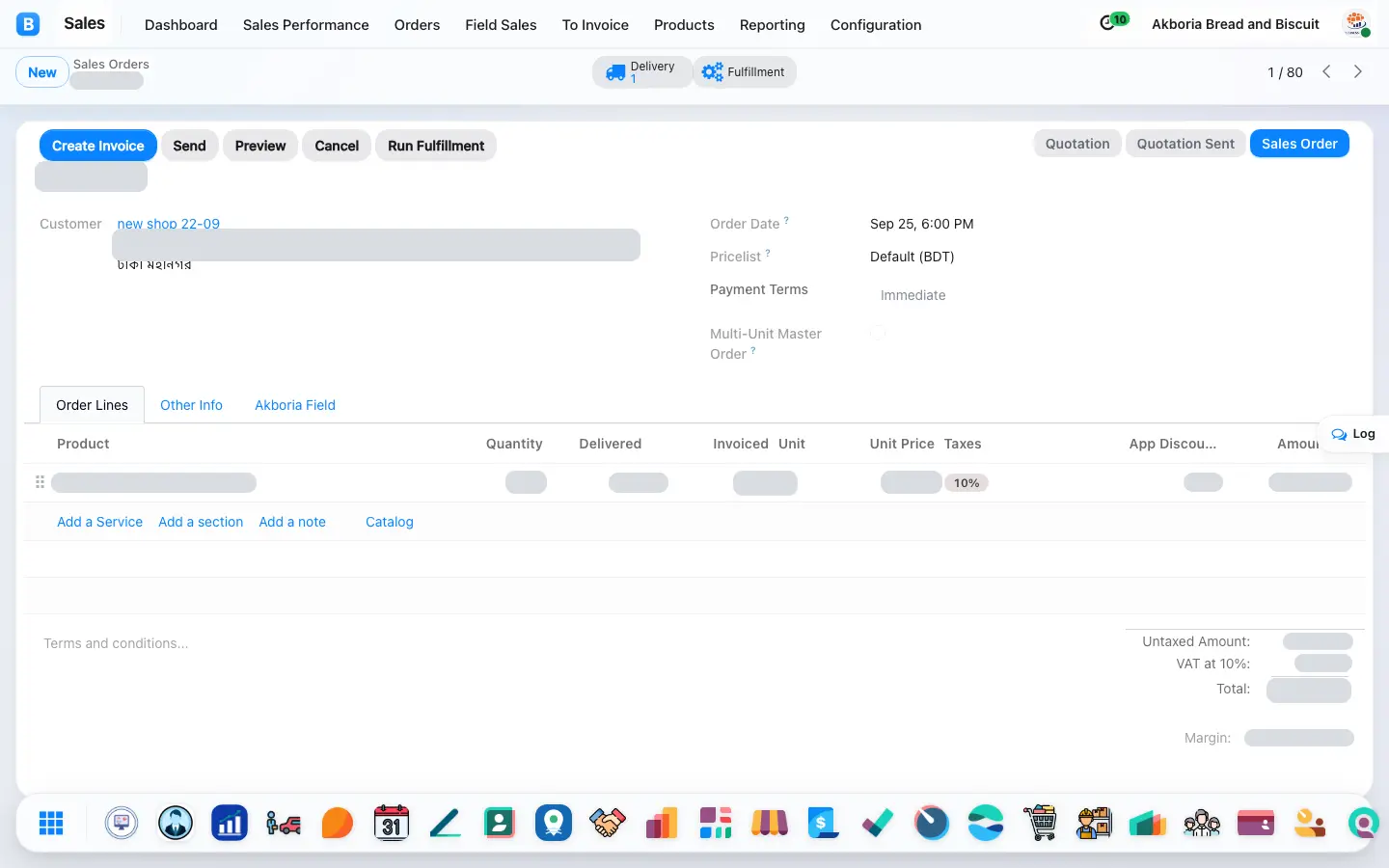Image resolution: width=1389 pixels, height=868 pixels.
Task: Open the Reporting menu
Action: pyautogui.click(x=772, y=25)
